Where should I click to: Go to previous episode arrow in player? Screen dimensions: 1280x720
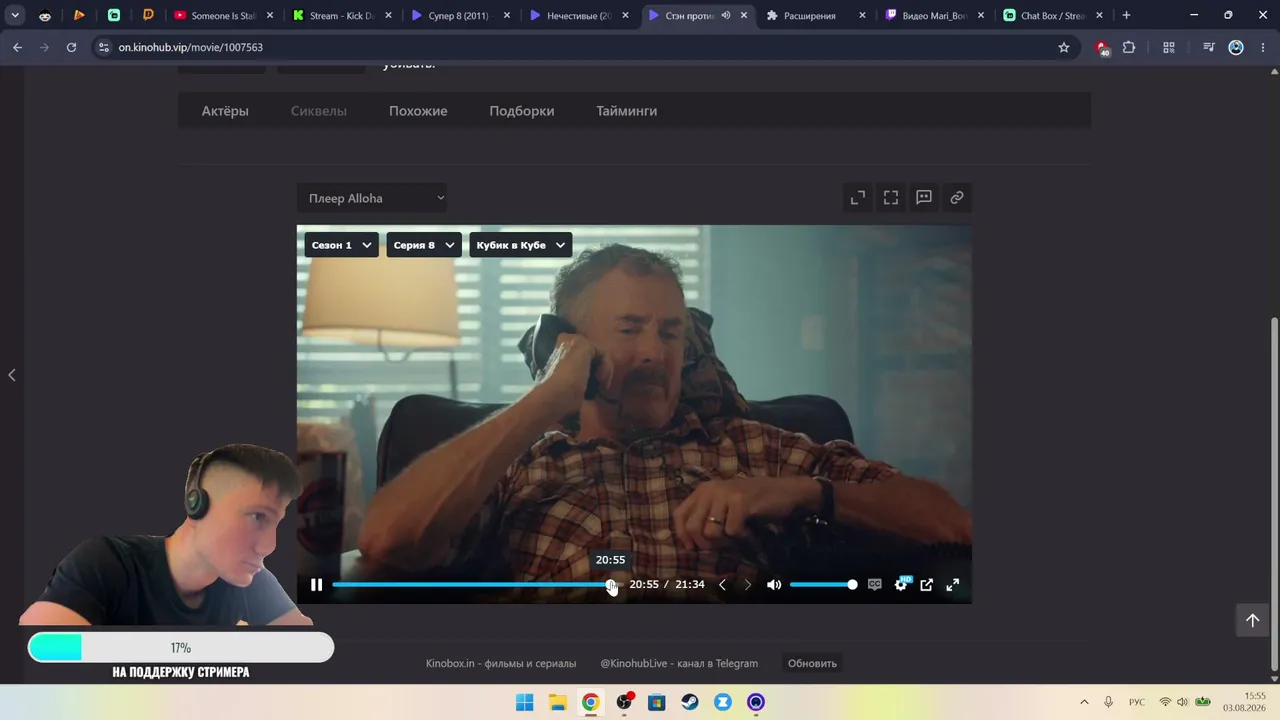click(722, 585)
